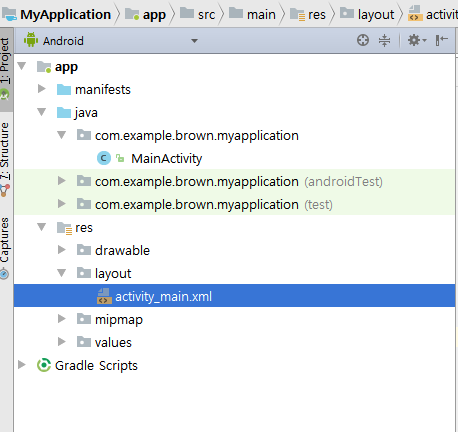Select the mipmap label

pyautogui.click(x=119, y=320)
